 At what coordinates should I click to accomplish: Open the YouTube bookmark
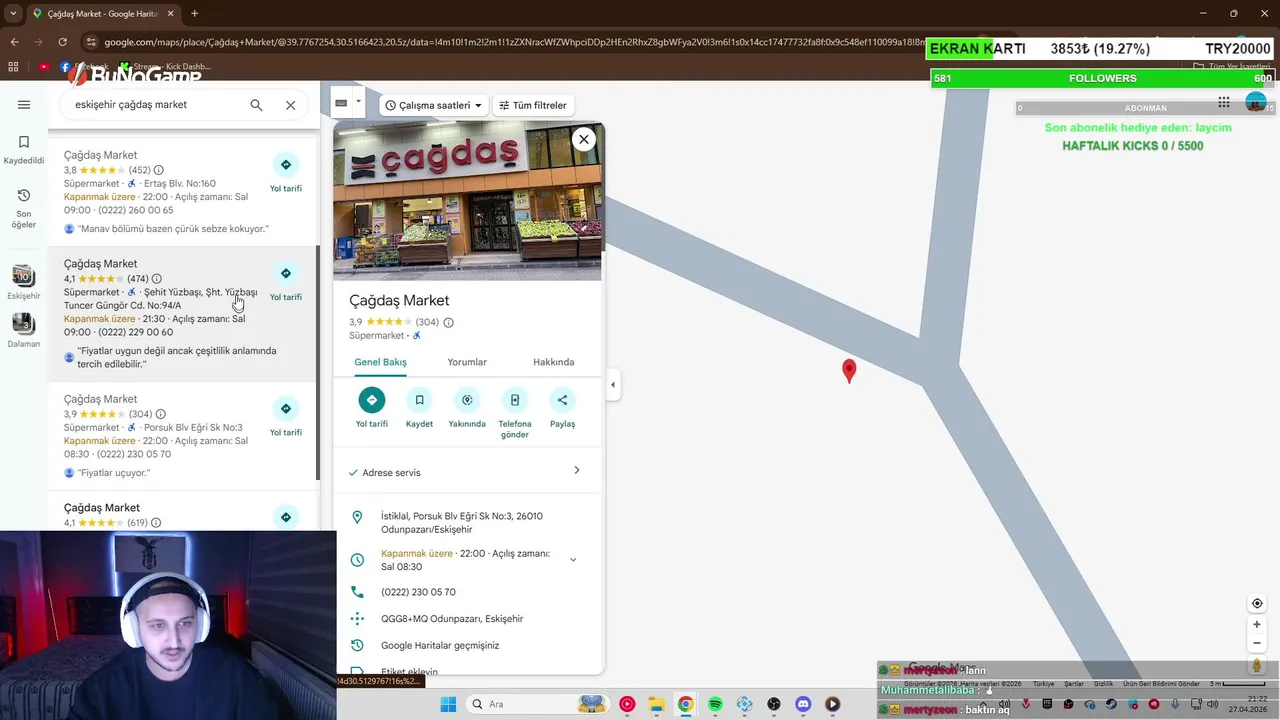coord(43,67)
